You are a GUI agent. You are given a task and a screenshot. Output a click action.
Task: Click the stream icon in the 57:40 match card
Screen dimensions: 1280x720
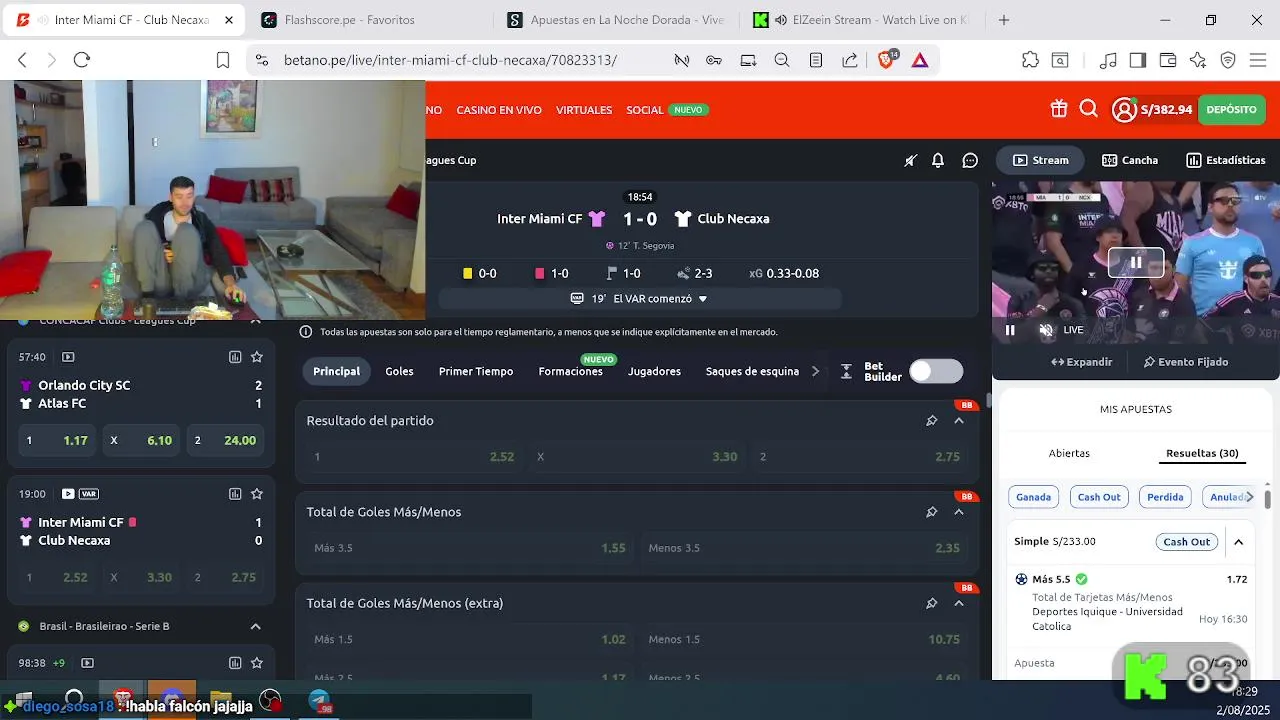[68, 357]
